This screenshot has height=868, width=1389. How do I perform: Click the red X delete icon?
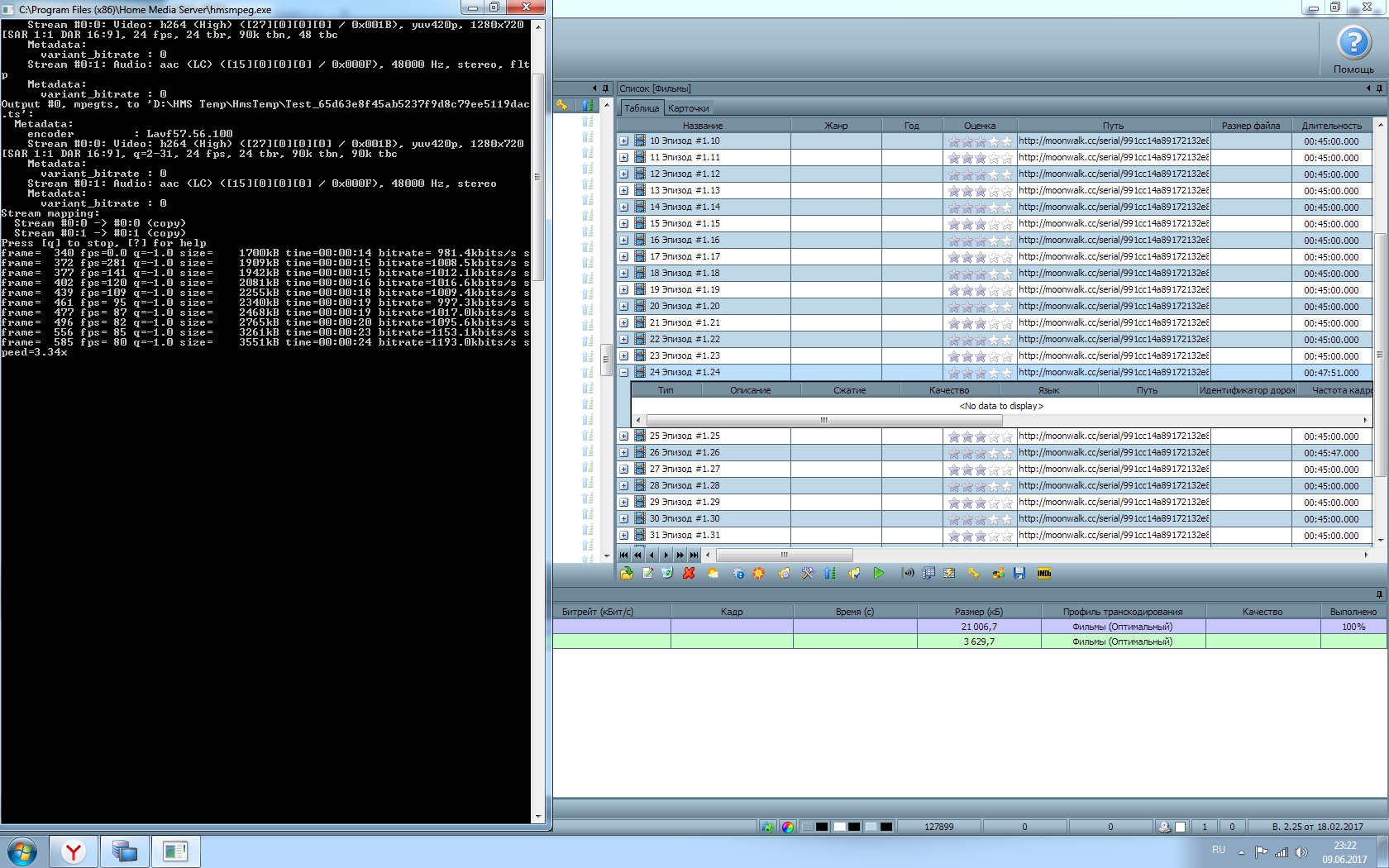tap(689, 573)
